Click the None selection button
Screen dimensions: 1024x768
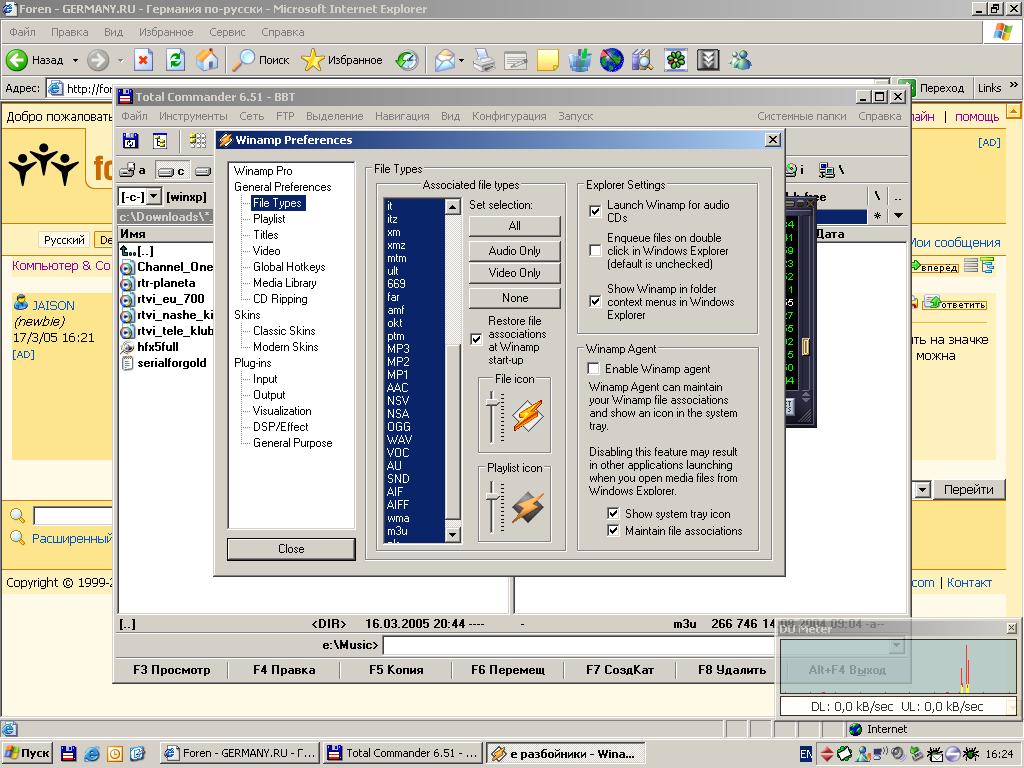(515, 298)
